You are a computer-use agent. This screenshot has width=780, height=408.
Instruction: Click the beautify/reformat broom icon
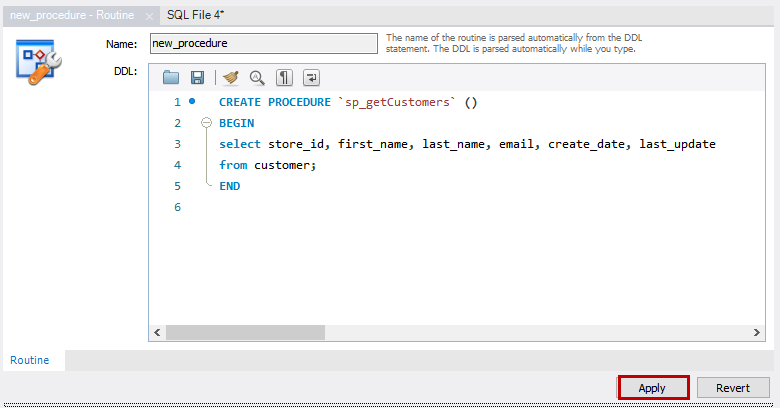[x=231, y=78]
